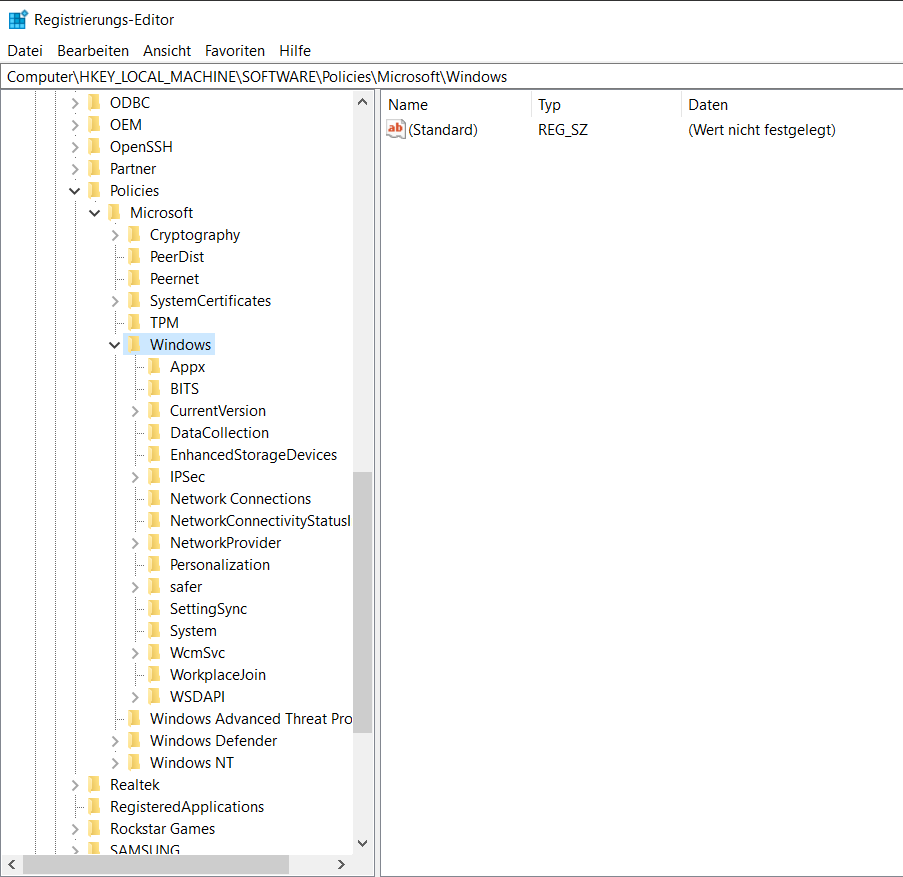Click the tree scroll up arrow

point(362,102)
